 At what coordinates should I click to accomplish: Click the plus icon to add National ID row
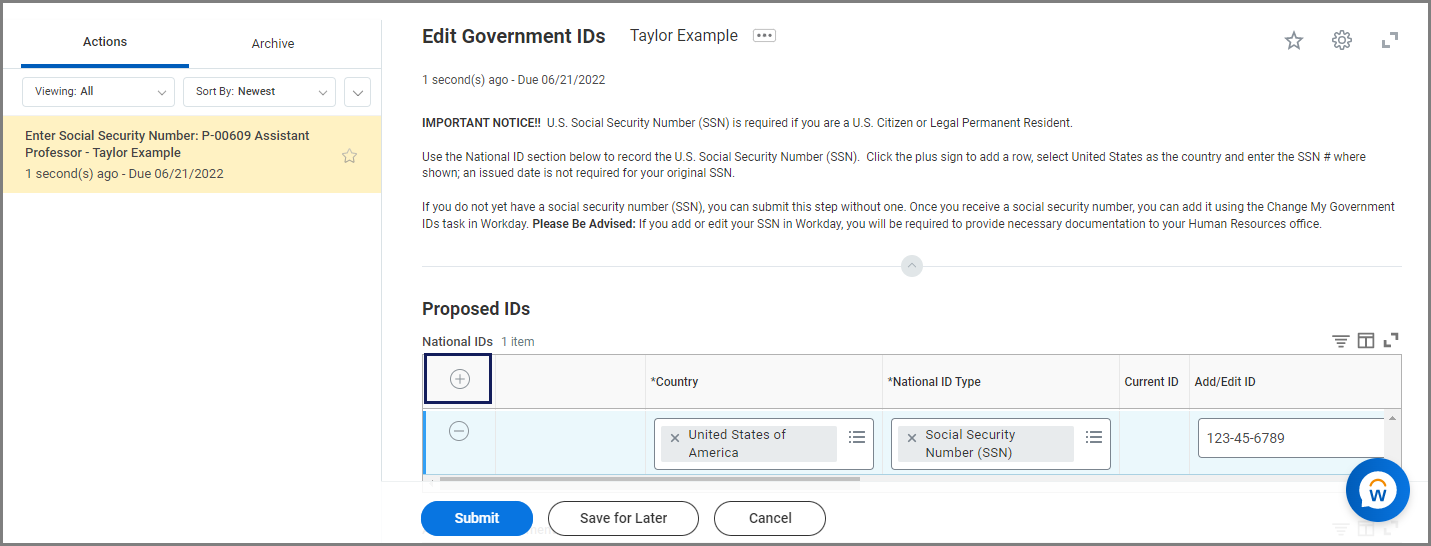pos(459,379)
